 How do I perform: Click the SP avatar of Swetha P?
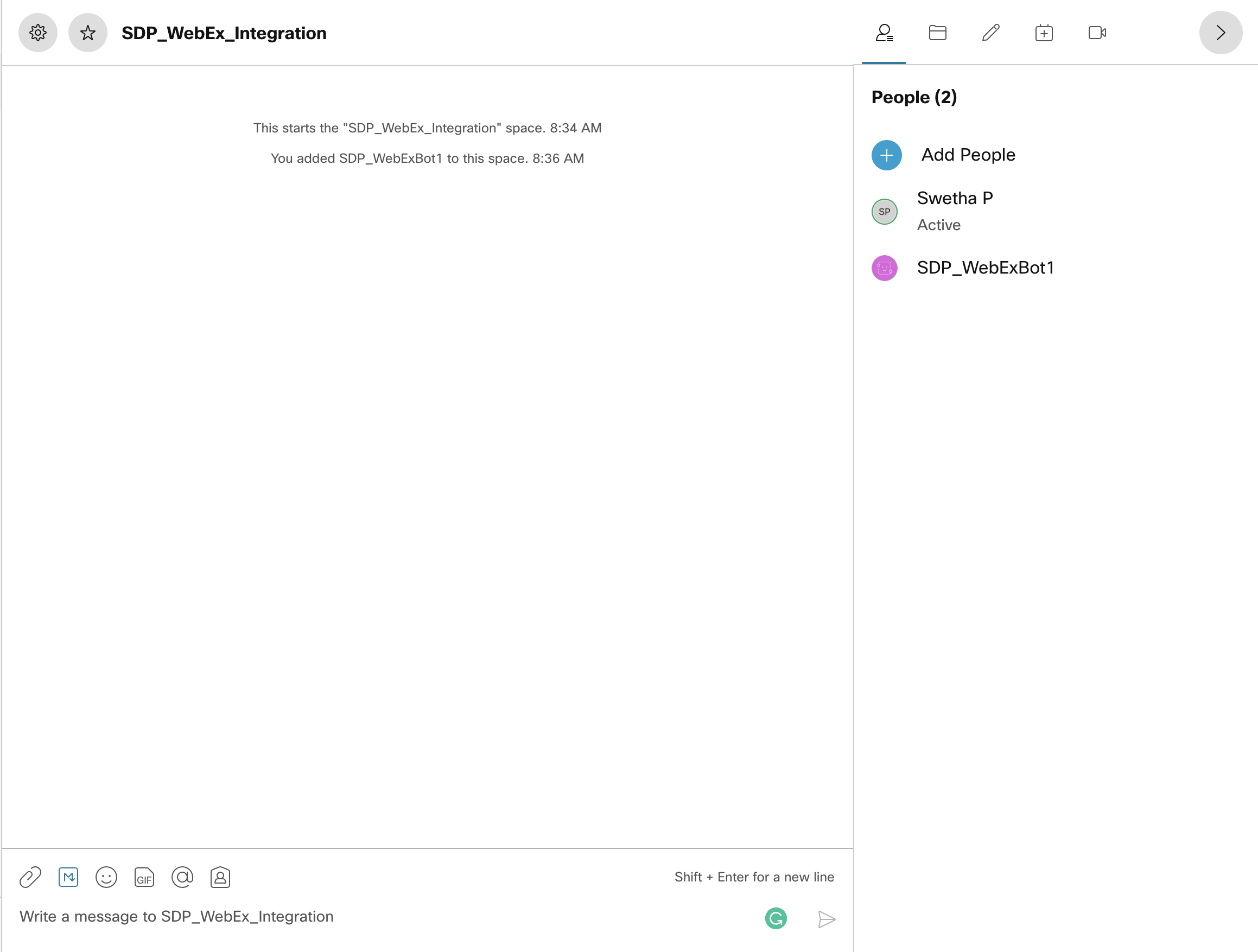click(885, 212)
